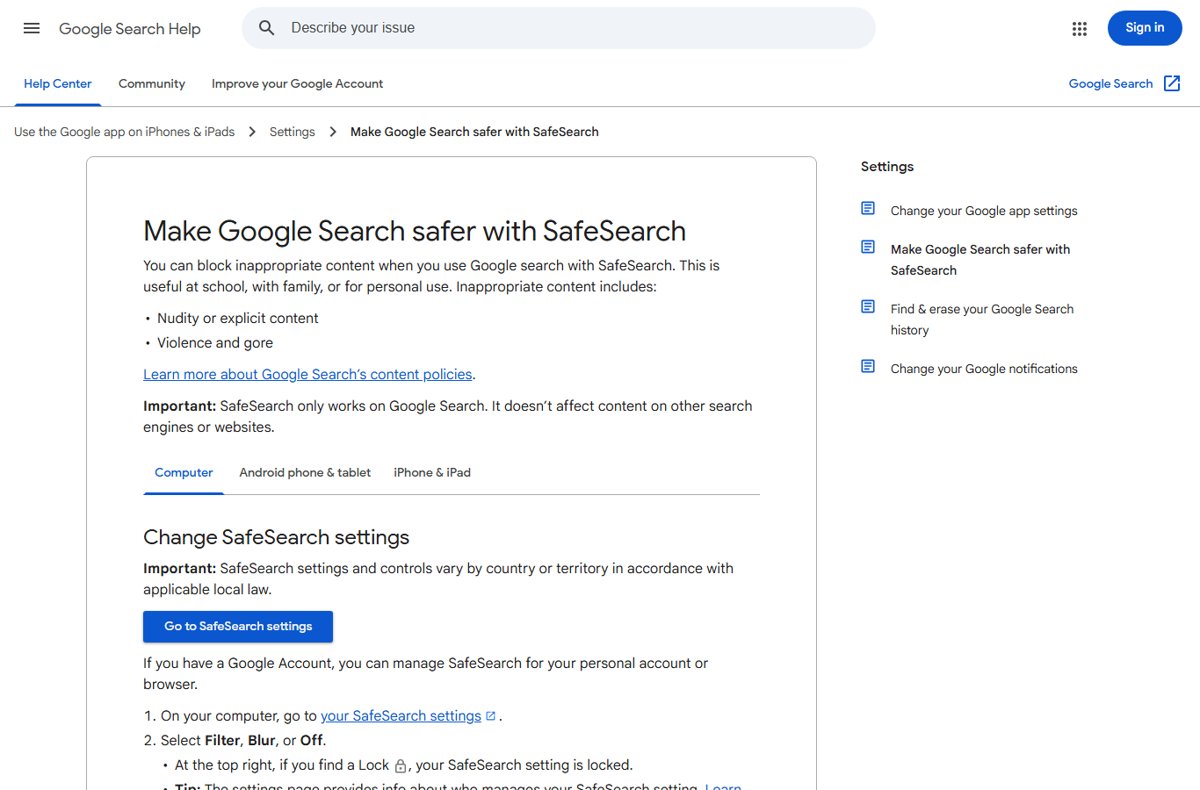
Task: Open Improve your Google Account tab
Action: coord(297,84)
